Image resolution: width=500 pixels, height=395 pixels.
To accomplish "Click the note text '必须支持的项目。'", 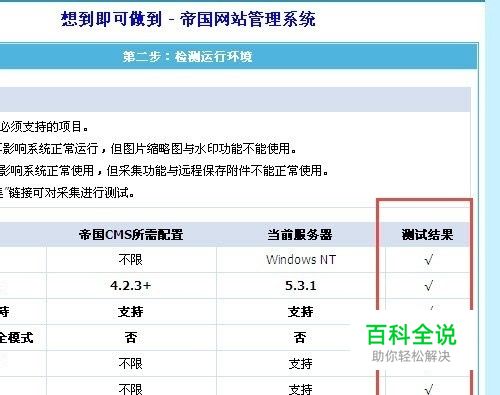I will click(44, 127).
